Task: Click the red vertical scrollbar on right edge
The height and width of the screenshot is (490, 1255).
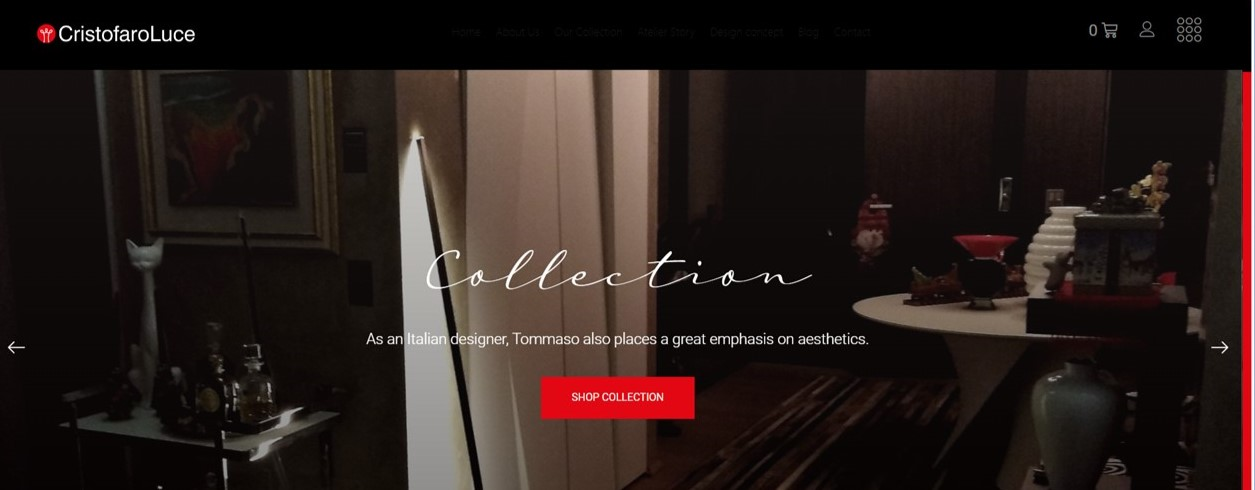Action: pyautogui.click(x=1247, y=280)
